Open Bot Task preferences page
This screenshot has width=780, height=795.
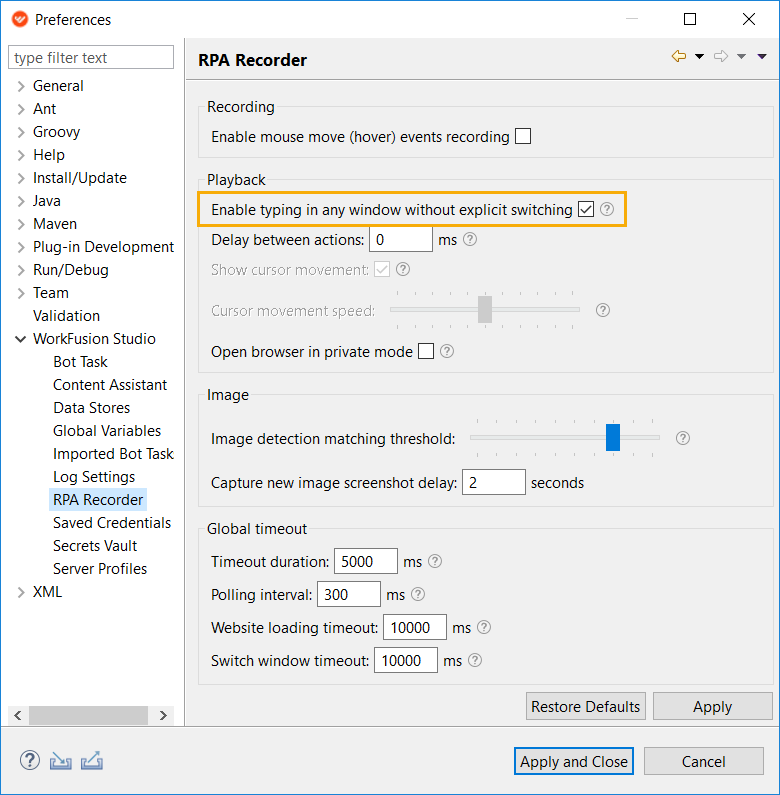[x=80, y=362]
